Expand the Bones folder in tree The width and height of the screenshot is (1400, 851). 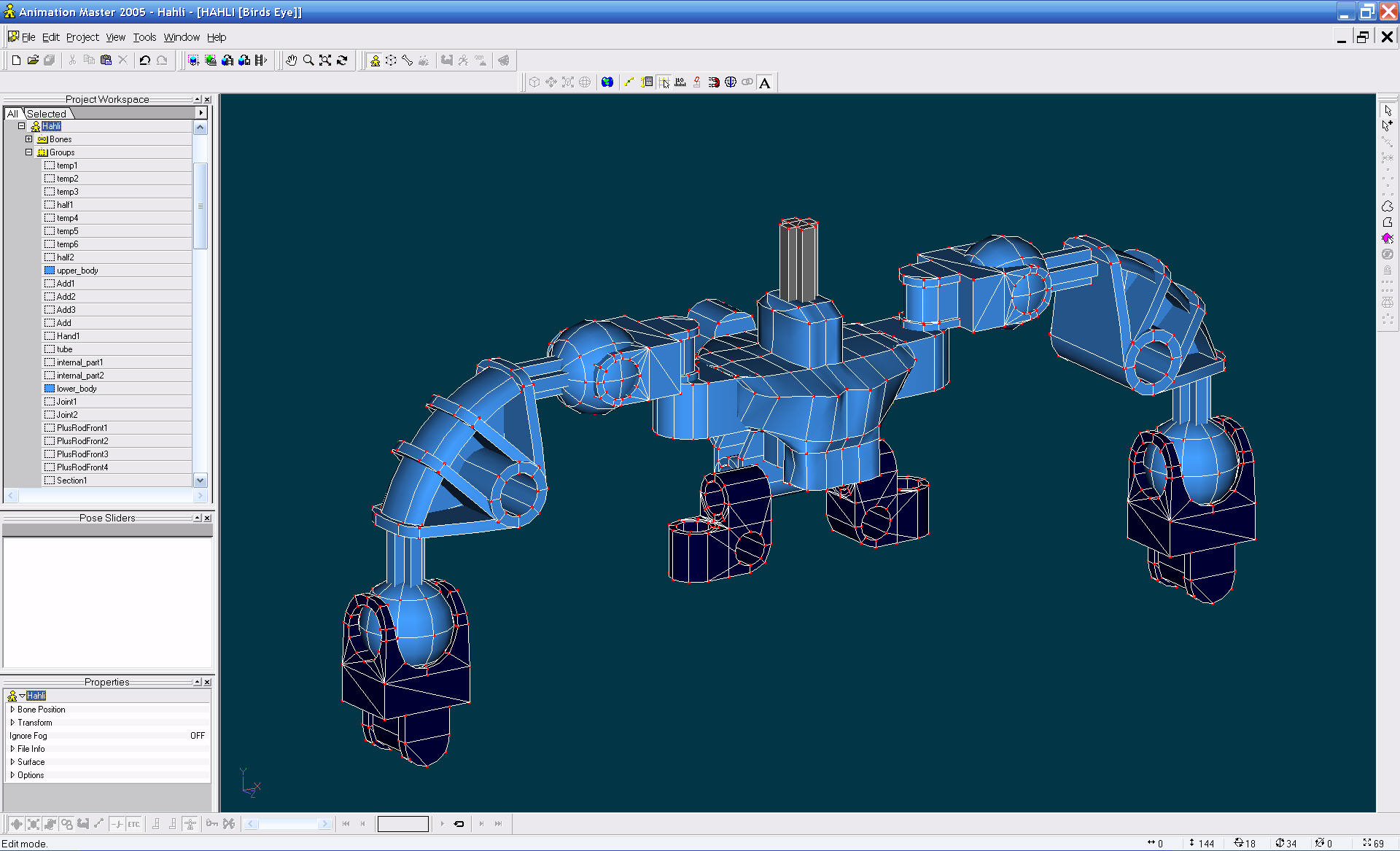29,139
